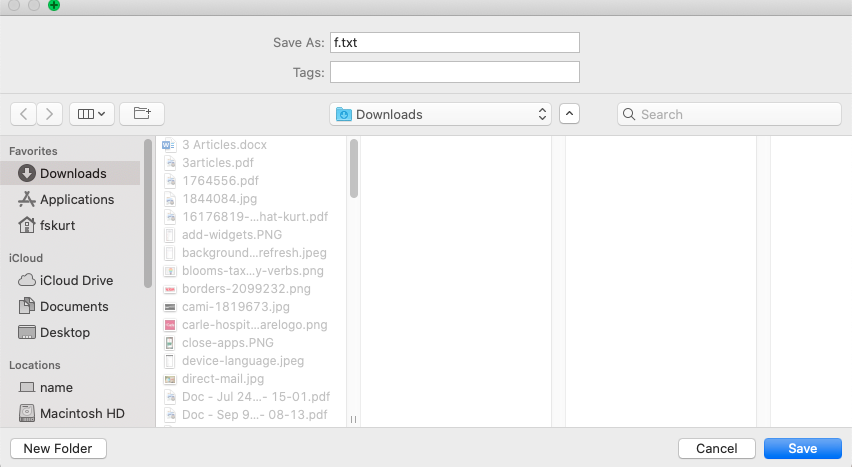The image size is (852, 467).
Task: Click the iCloud Drive cloud icon
Action: point(27,281)
